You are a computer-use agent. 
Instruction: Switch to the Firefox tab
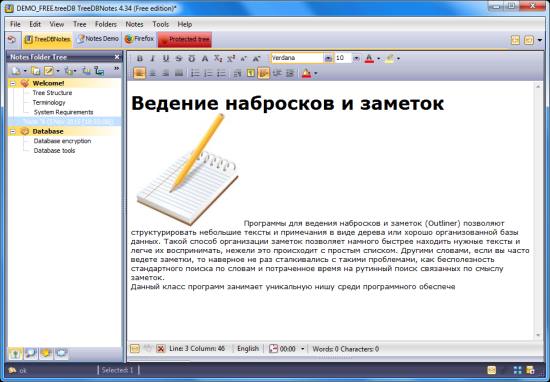pyautogui.click(x=139, y=39)
